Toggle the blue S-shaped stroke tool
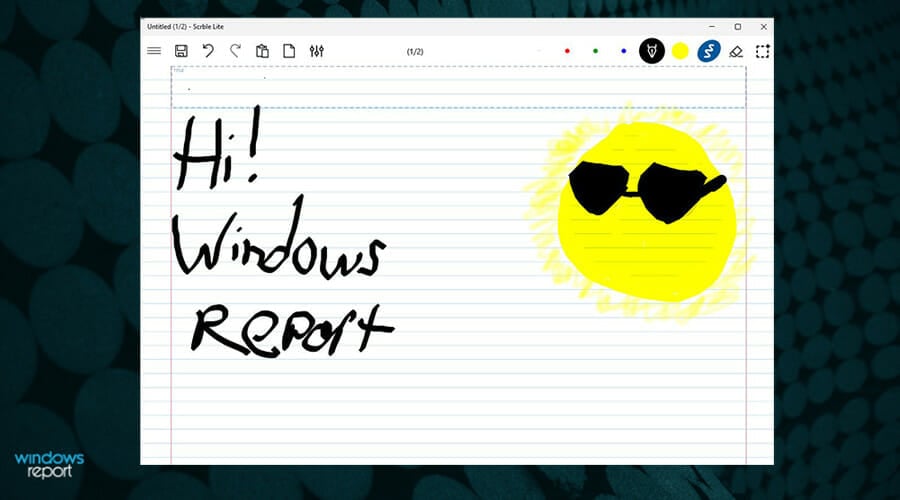Image resolution: width=900 pixels, height=500 pixels. 709,51
